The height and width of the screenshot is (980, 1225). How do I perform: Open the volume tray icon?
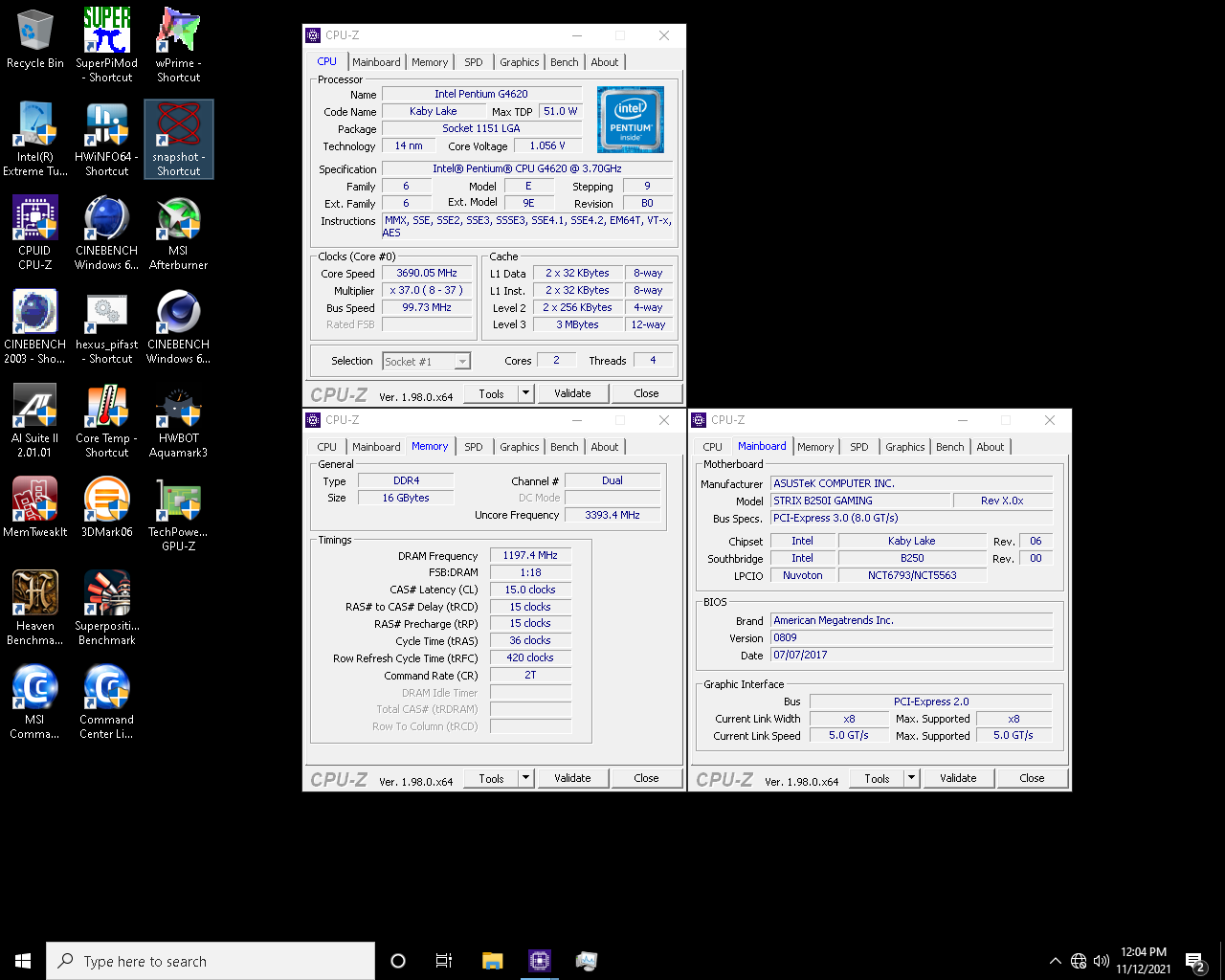1101,961
